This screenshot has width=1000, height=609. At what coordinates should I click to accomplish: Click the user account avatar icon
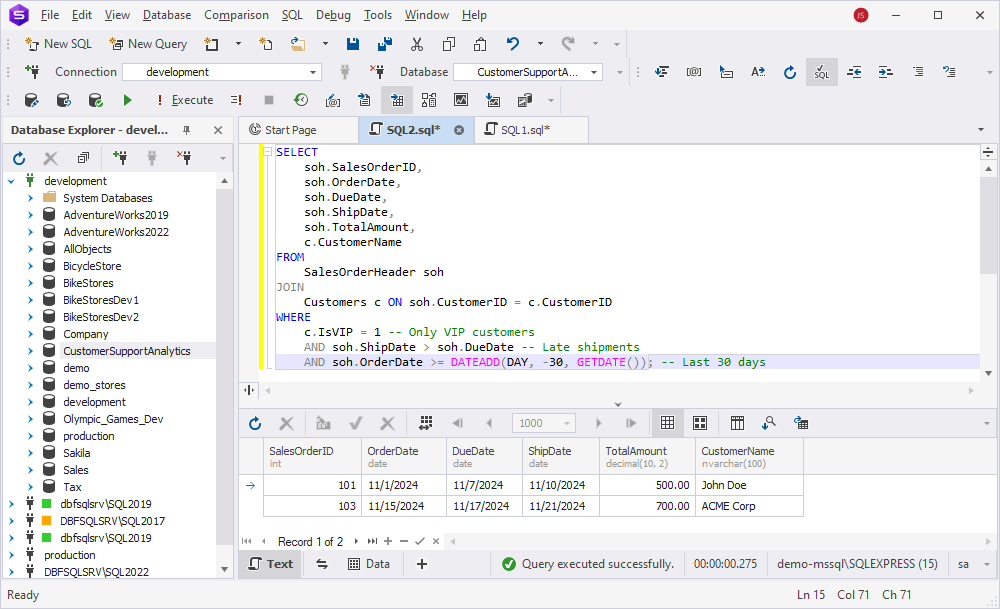tap(861, 15)
